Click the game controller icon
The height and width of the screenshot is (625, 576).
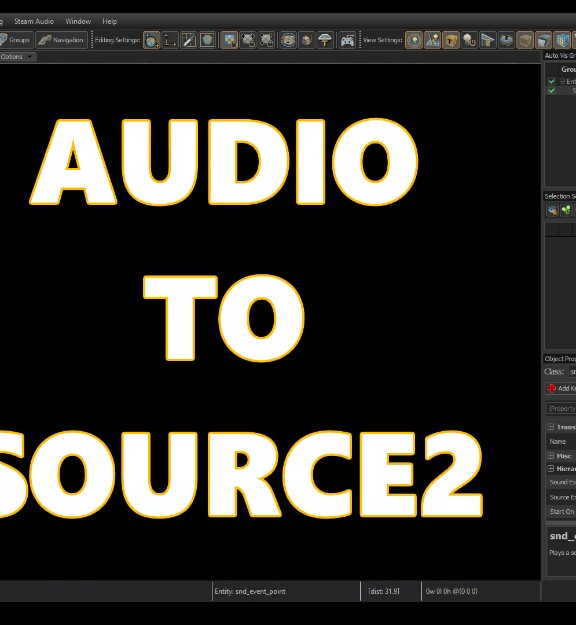click(x=347, y=40)
